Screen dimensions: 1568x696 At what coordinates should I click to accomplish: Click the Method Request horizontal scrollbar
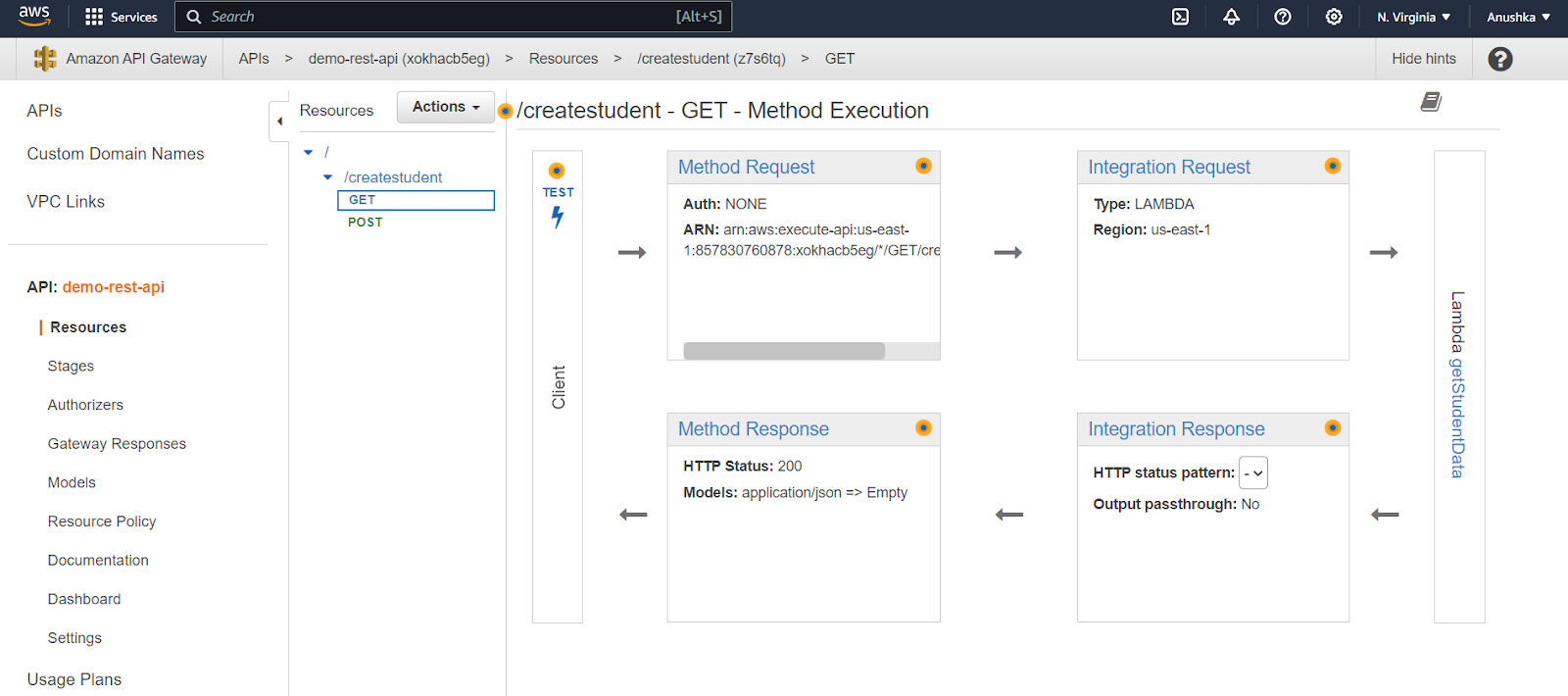tap(784, 351)
